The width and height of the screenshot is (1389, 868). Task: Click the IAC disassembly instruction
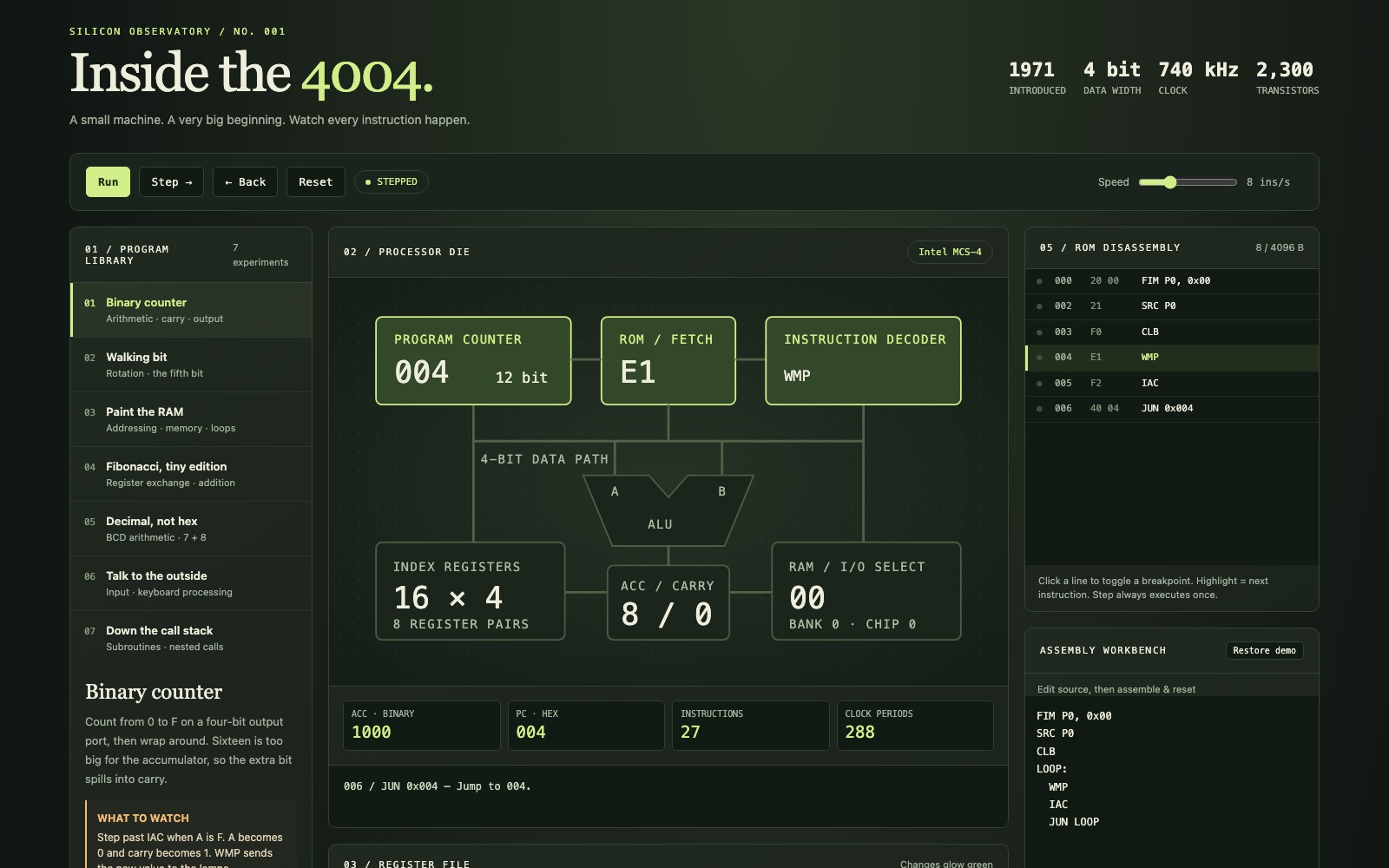click(1149, 384)
